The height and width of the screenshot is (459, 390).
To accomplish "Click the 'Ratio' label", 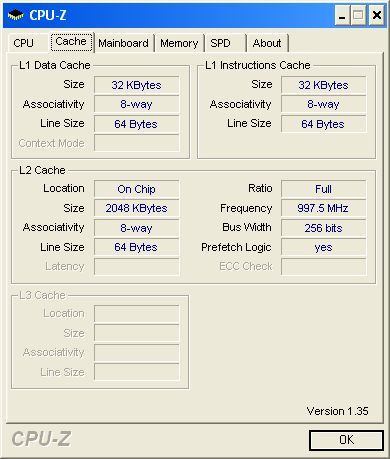I will click(260, 188).
